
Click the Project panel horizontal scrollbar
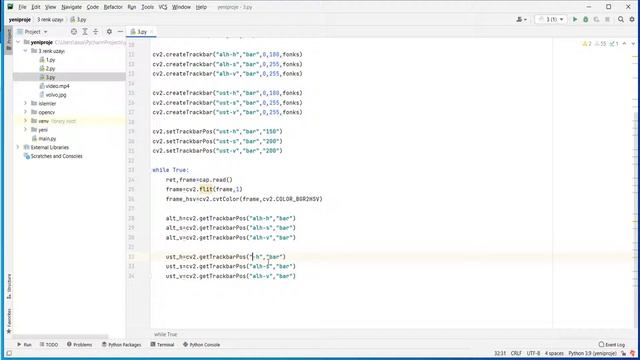point(61,337)
